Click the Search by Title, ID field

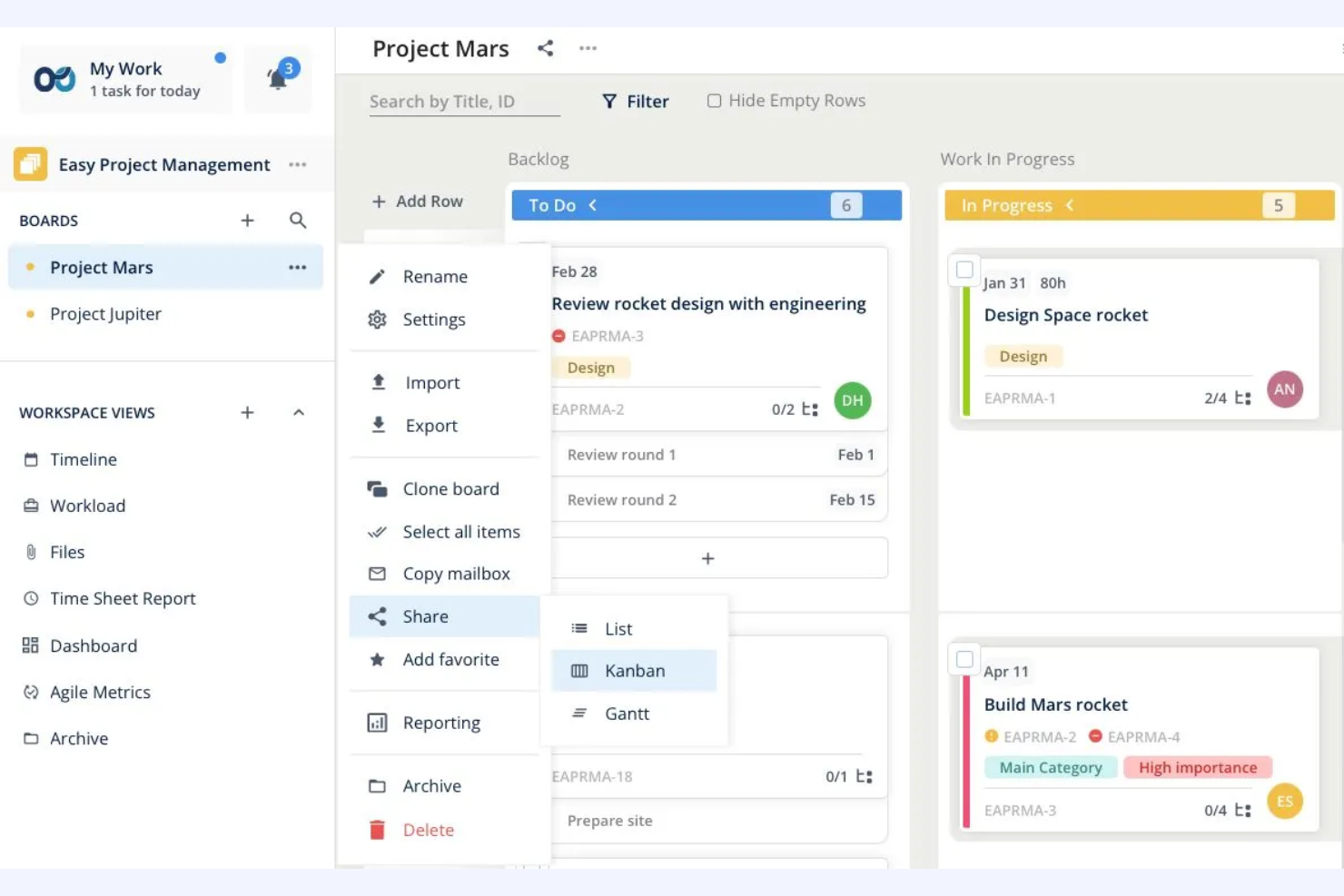(x=463, y=101)
